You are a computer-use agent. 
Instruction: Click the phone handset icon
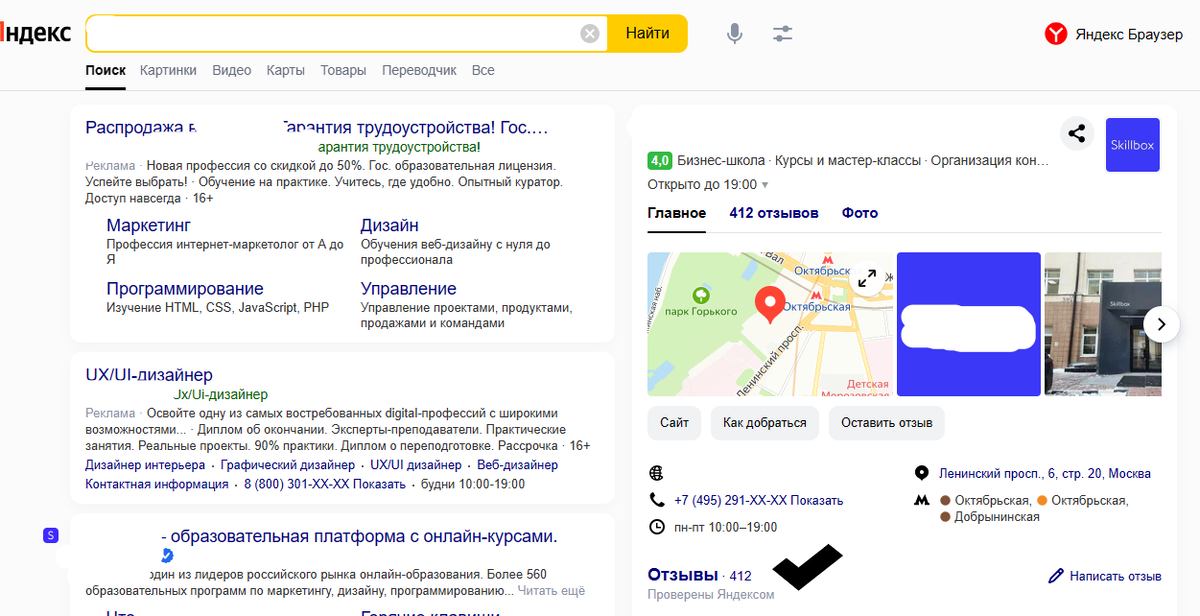pyautogui.click(x=657, y=500)
